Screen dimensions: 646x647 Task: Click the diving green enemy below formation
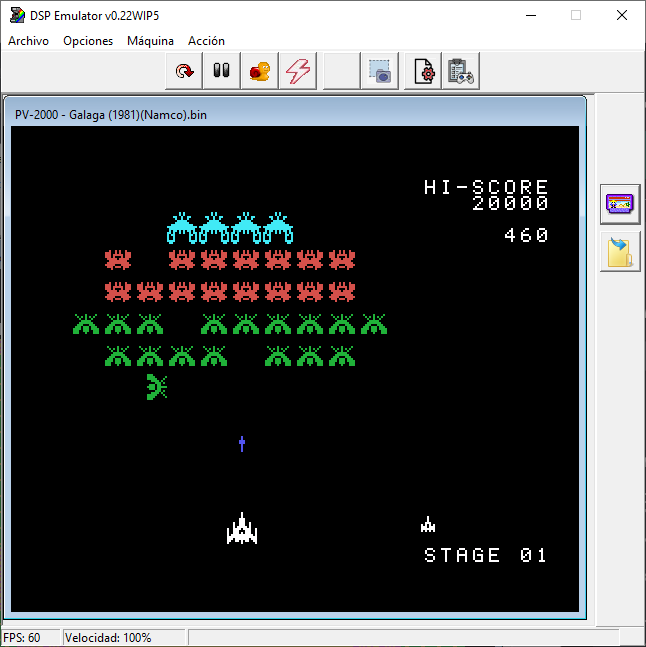tap(157, 387)
